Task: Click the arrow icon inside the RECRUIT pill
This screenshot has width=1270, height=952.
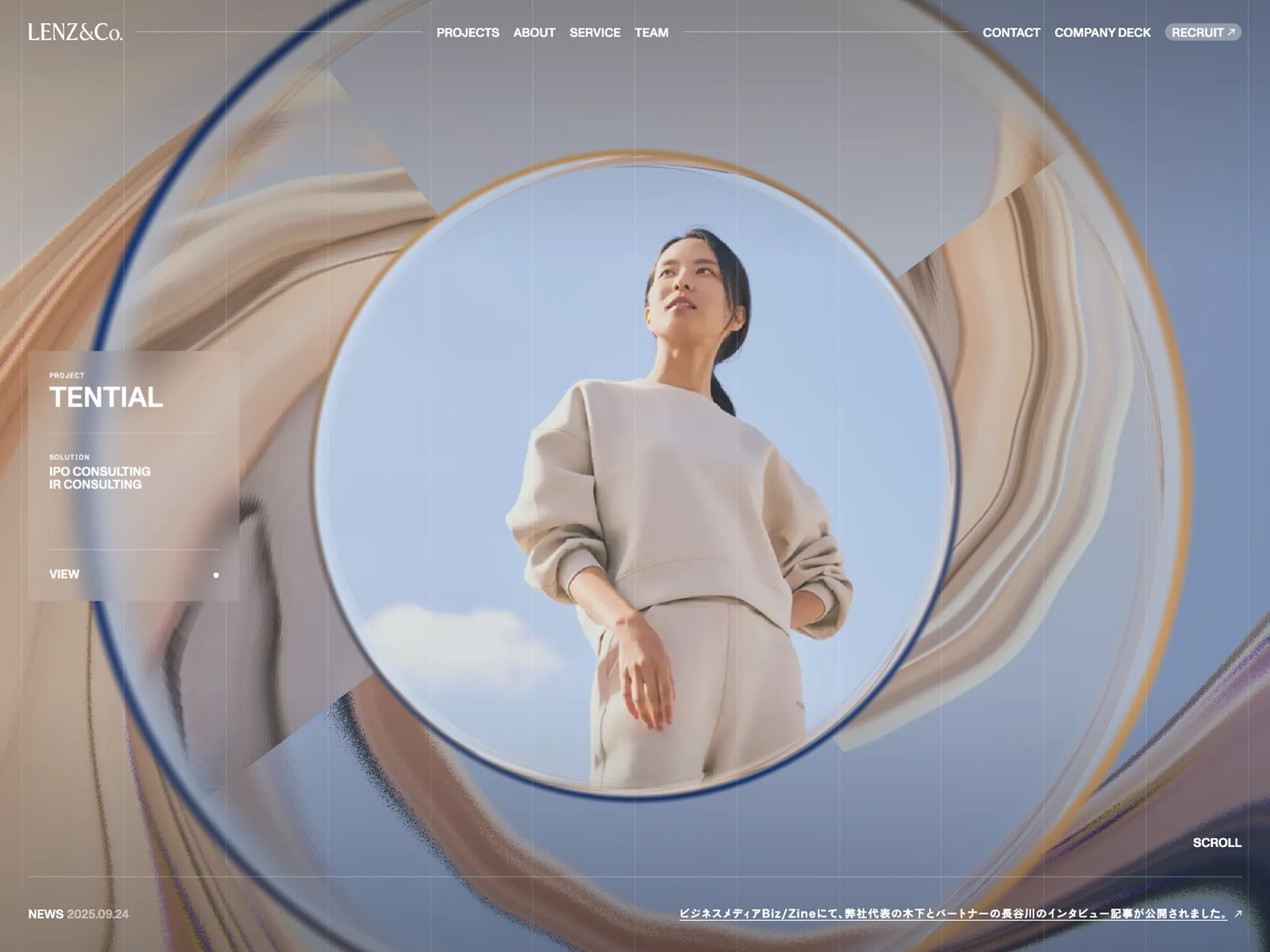Action: (1231, 33)
